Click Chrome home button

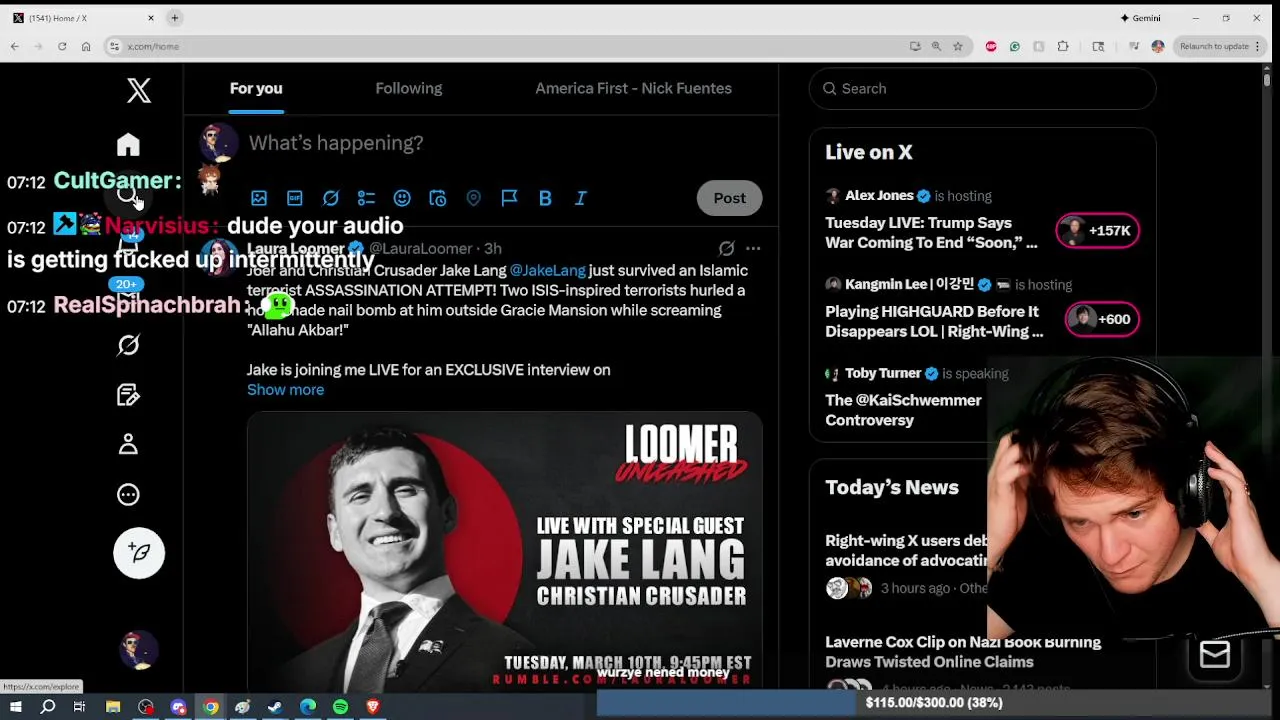(x=86, y=46)
